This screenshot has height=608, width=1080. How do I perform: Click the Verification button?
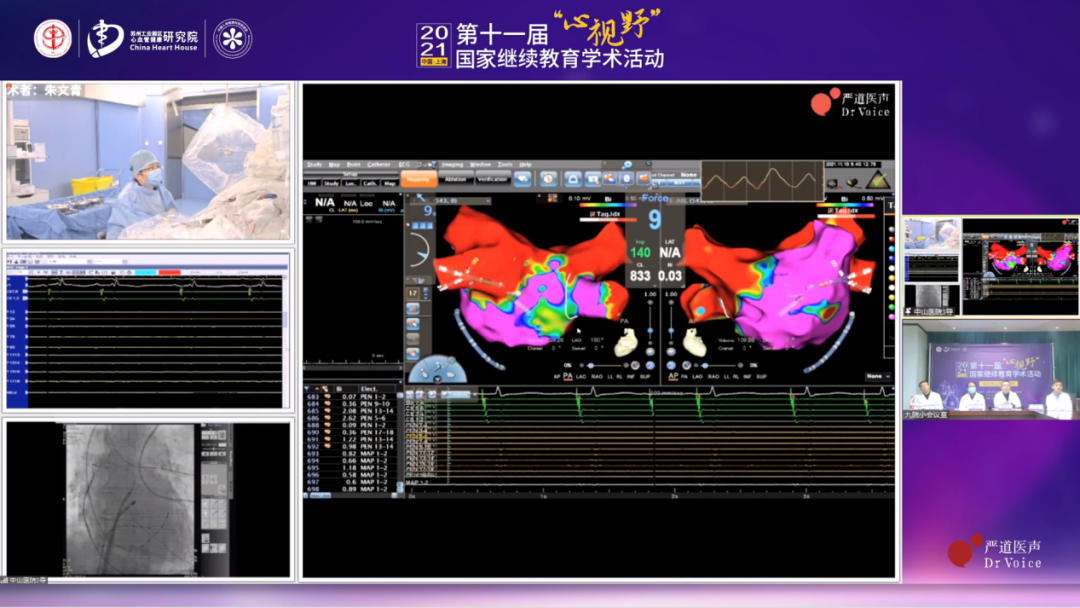(492, 179)
